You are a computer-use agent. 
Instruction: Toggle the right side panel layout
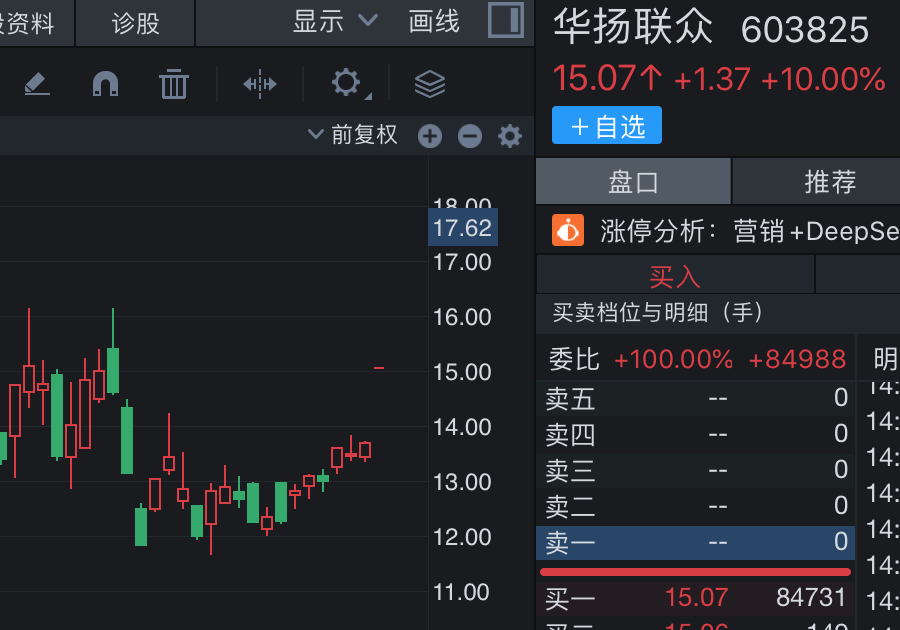(506, 21)
